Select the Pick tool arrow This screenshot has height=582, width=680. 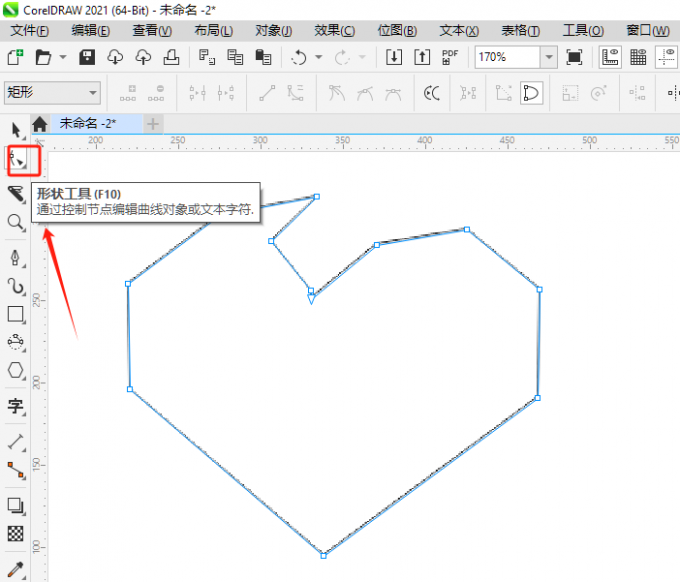pos(16,130)
